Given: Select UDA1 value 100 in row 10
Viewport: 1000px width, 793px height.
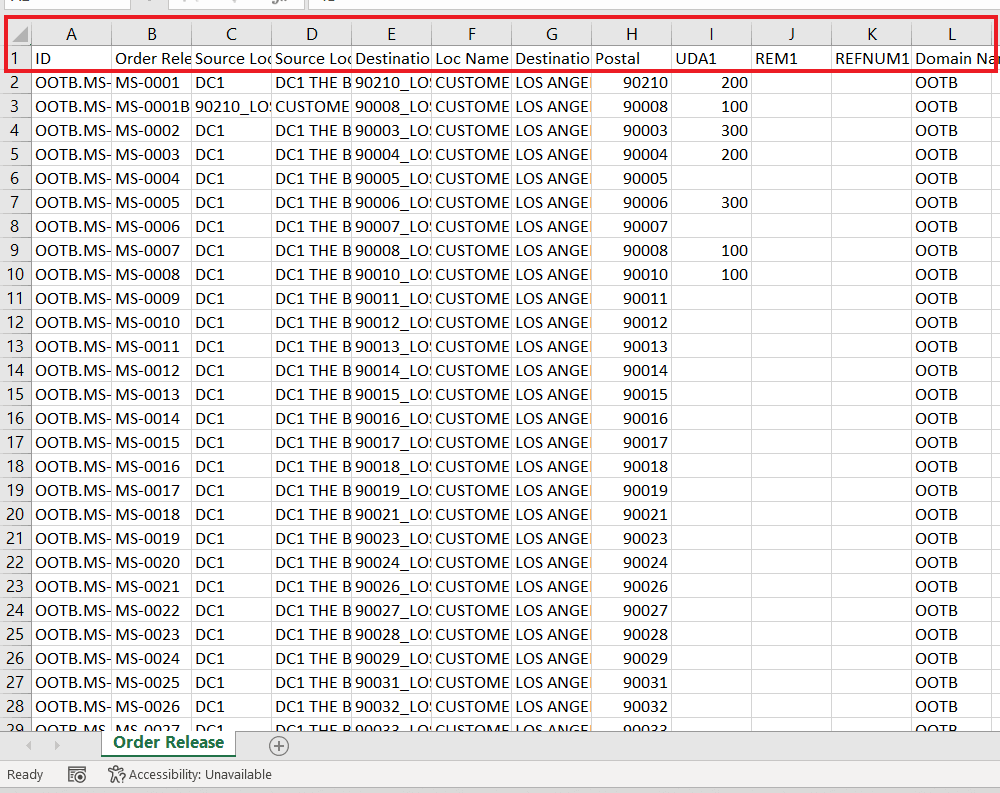Looking at the screenshot, I should (712, 274).
